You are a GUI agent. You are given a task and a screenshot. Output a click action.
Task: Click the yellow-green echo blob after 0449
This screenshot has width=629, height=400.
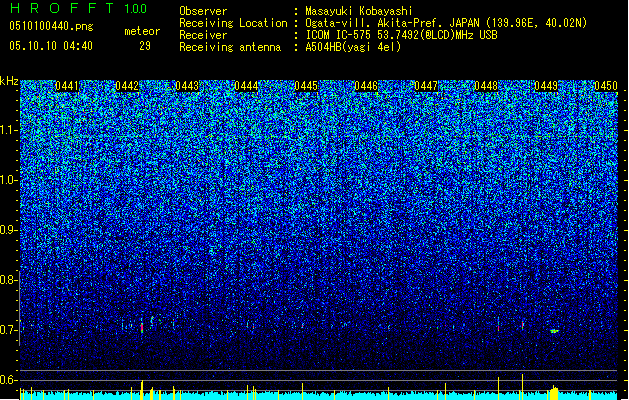tap(554, 331)
